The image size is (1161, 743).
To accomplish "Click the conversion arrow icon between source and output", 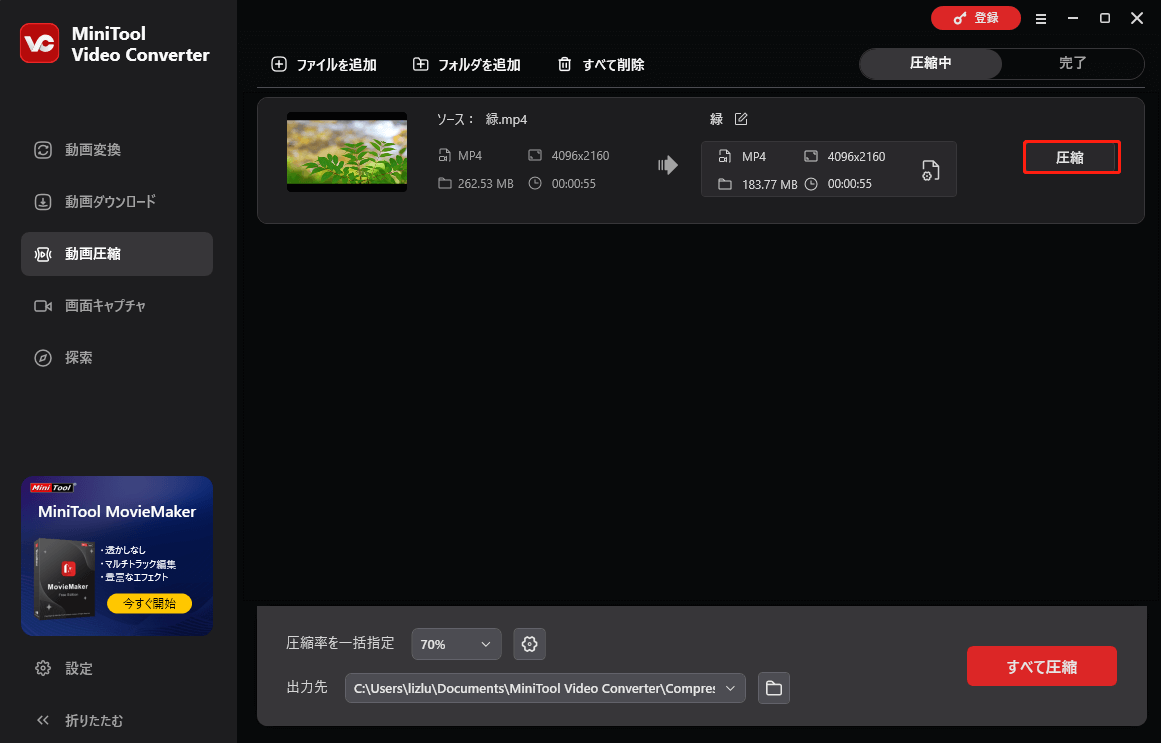I will pyautogui.click(x=668, y=164).
